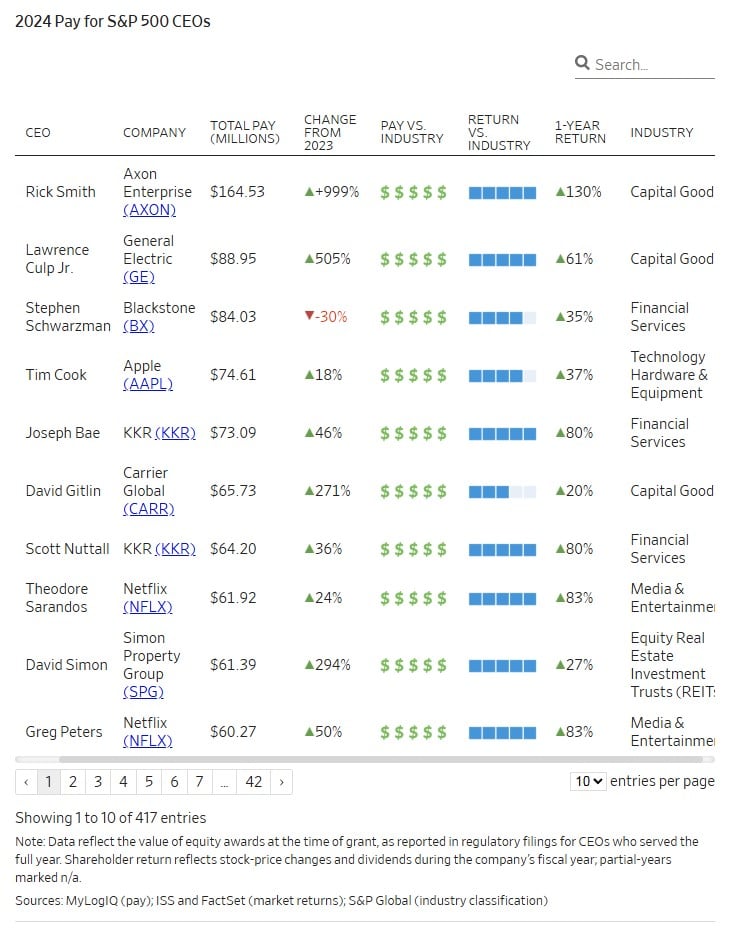The image size is (730, 931).
Task: Click the $61.39 total pay cell
Action: click(x=233, y=665)
